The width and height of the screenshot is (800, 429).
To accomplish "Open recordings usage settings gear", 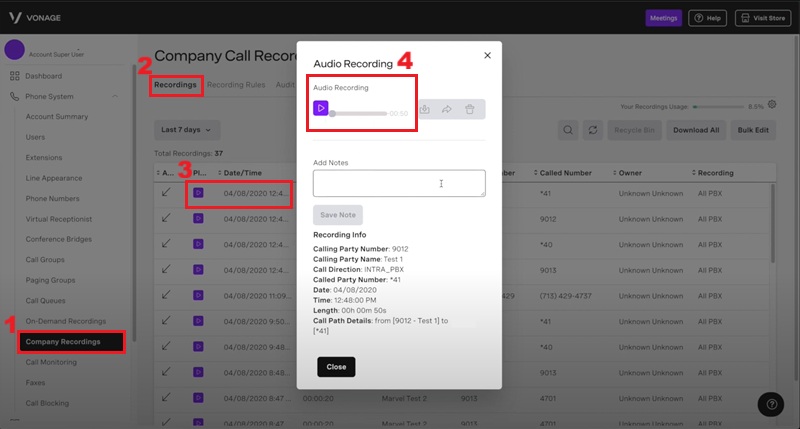I will tap(772, 104).
